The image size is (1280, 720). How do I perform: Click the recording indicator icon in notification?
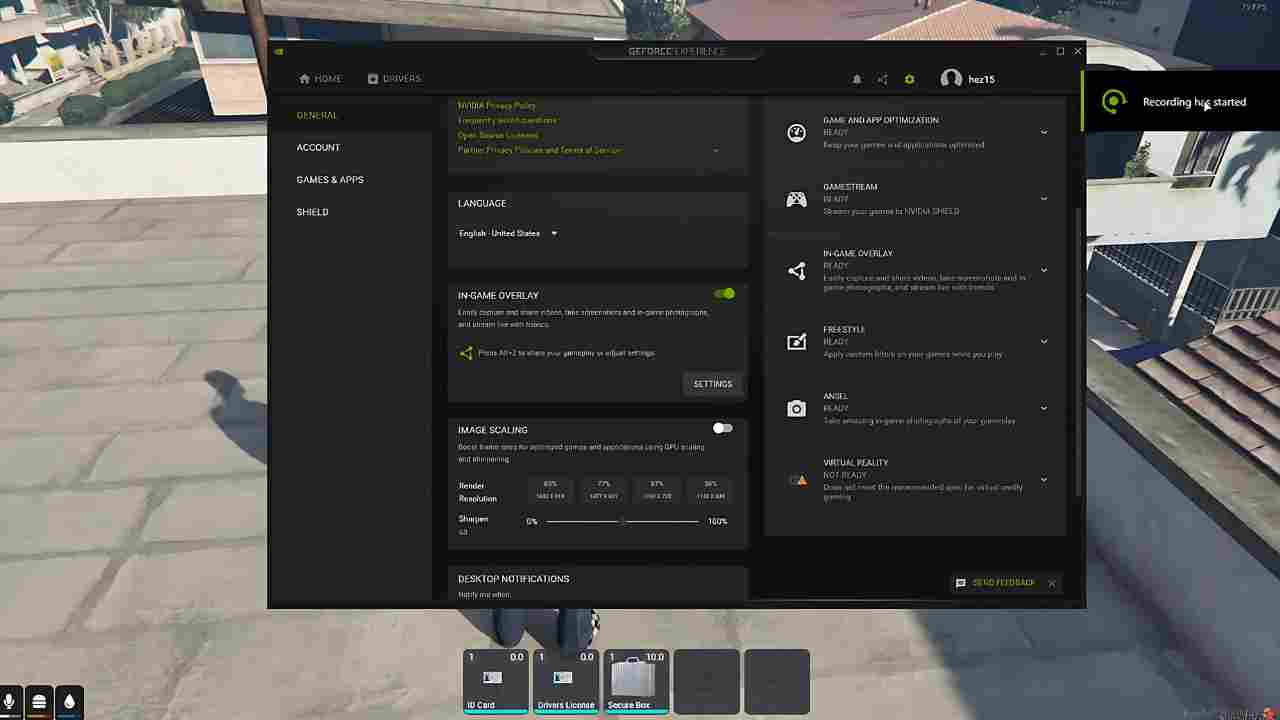(x=1113, y=101)
